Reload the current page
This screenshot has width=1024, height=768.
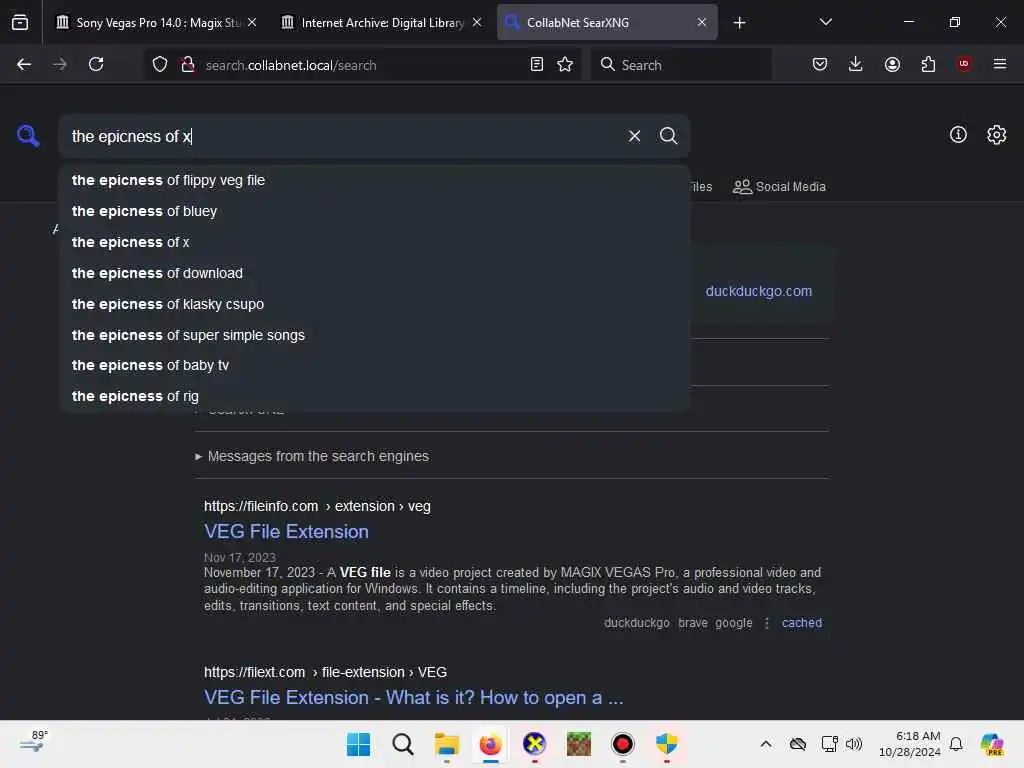(x=96, y=64)
